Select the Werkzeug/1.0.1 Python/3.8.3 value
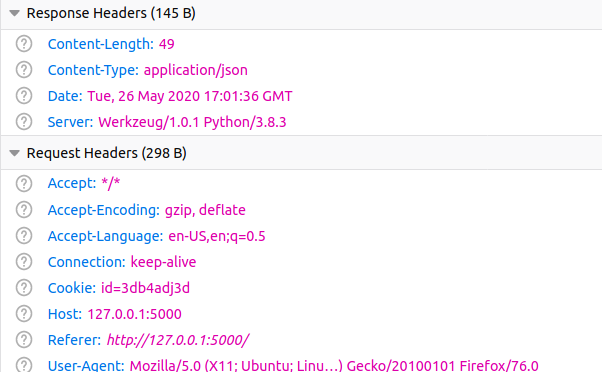The image size is (602, 372). 192,122
